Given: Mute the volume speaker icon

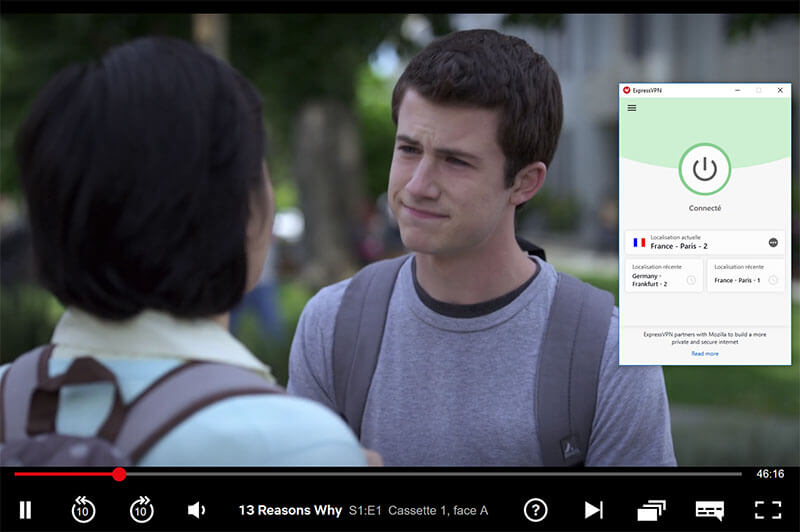Looking at the screenshot, I should pos(196,510).
